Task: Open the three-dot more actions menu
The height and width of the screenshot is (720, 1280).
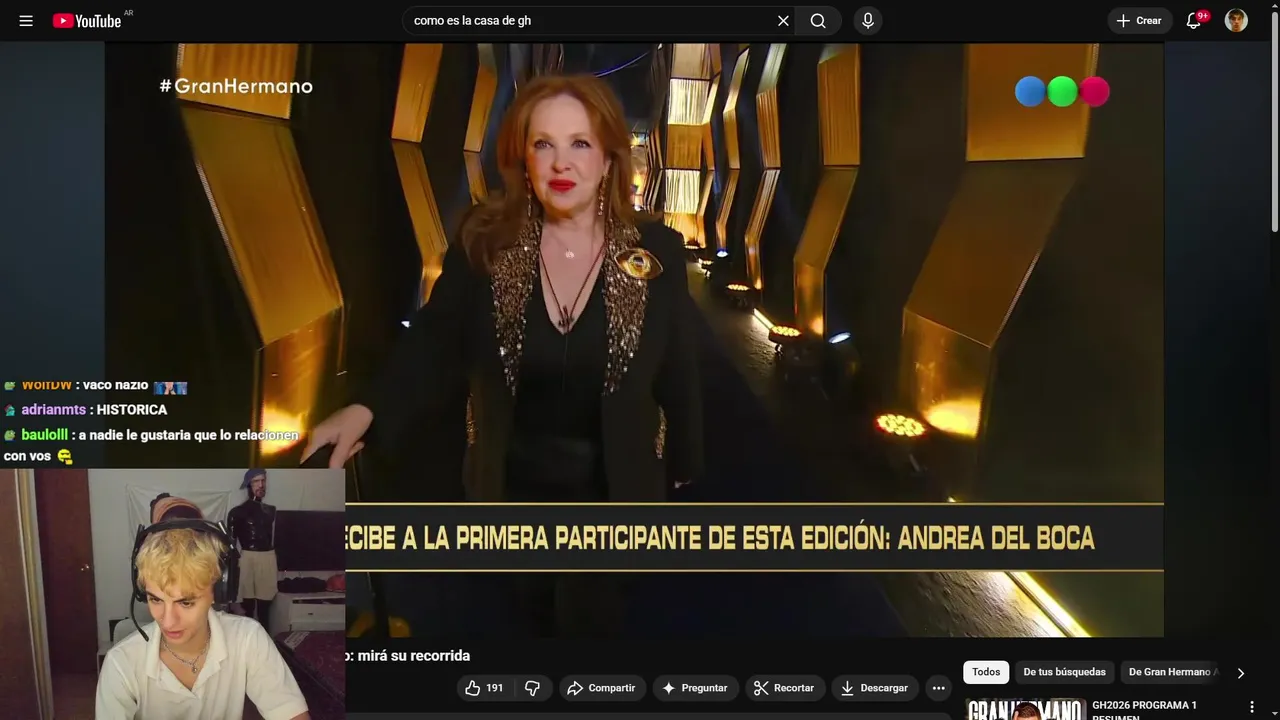Action: coord(938,688)
